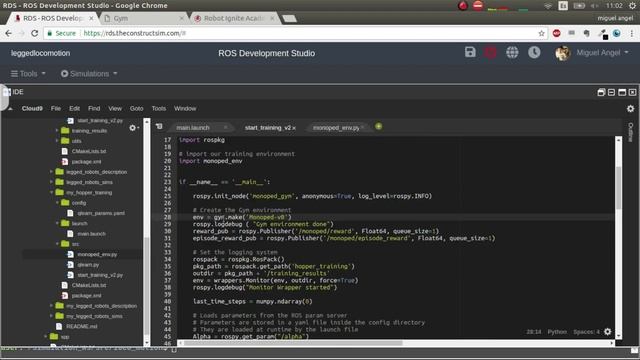Expand the training_results folder

tap(57, 131)
